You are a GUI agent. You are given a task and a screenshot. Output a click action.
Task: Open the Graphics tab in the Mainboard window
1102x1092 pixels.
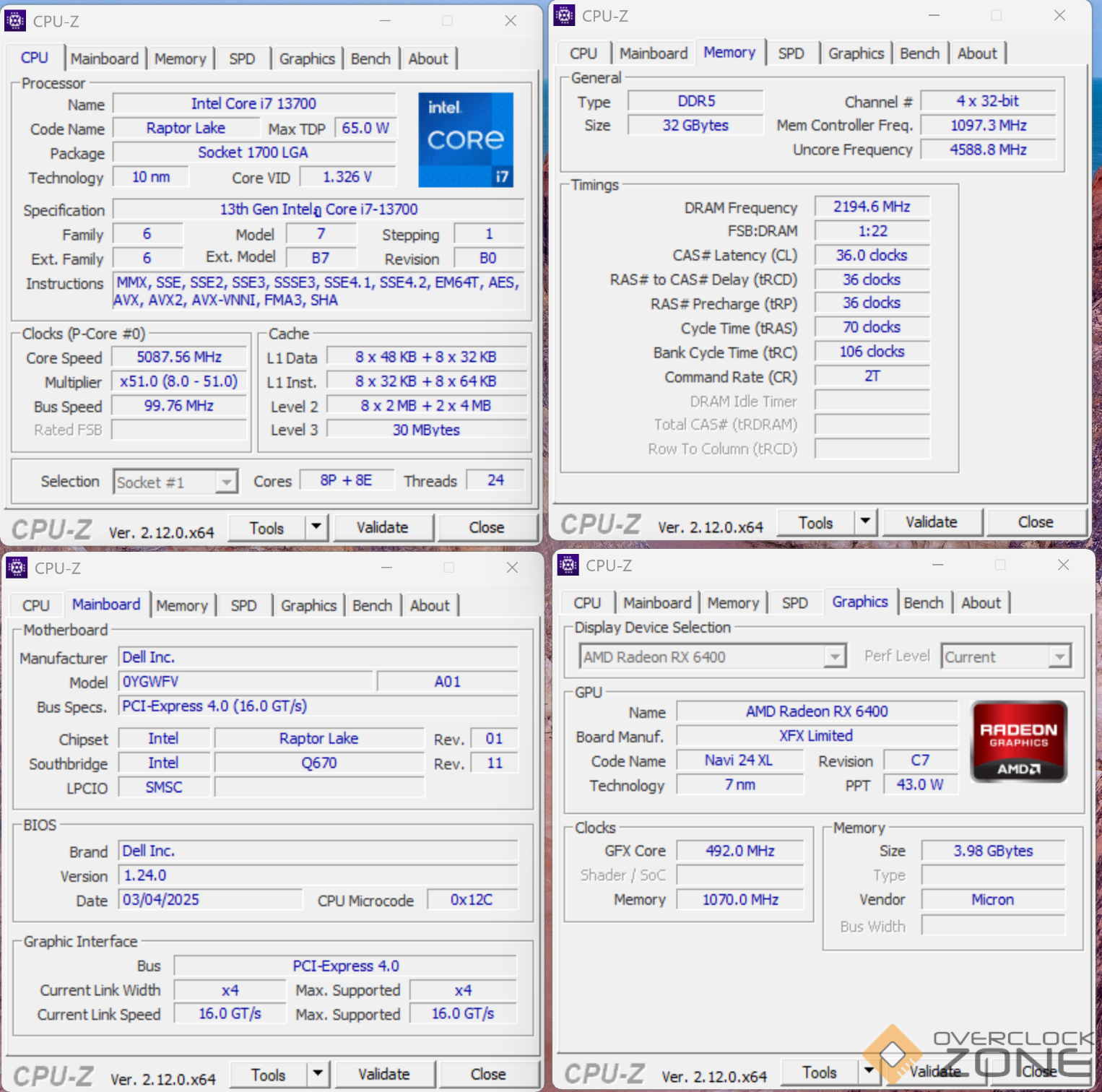[309, 605]
